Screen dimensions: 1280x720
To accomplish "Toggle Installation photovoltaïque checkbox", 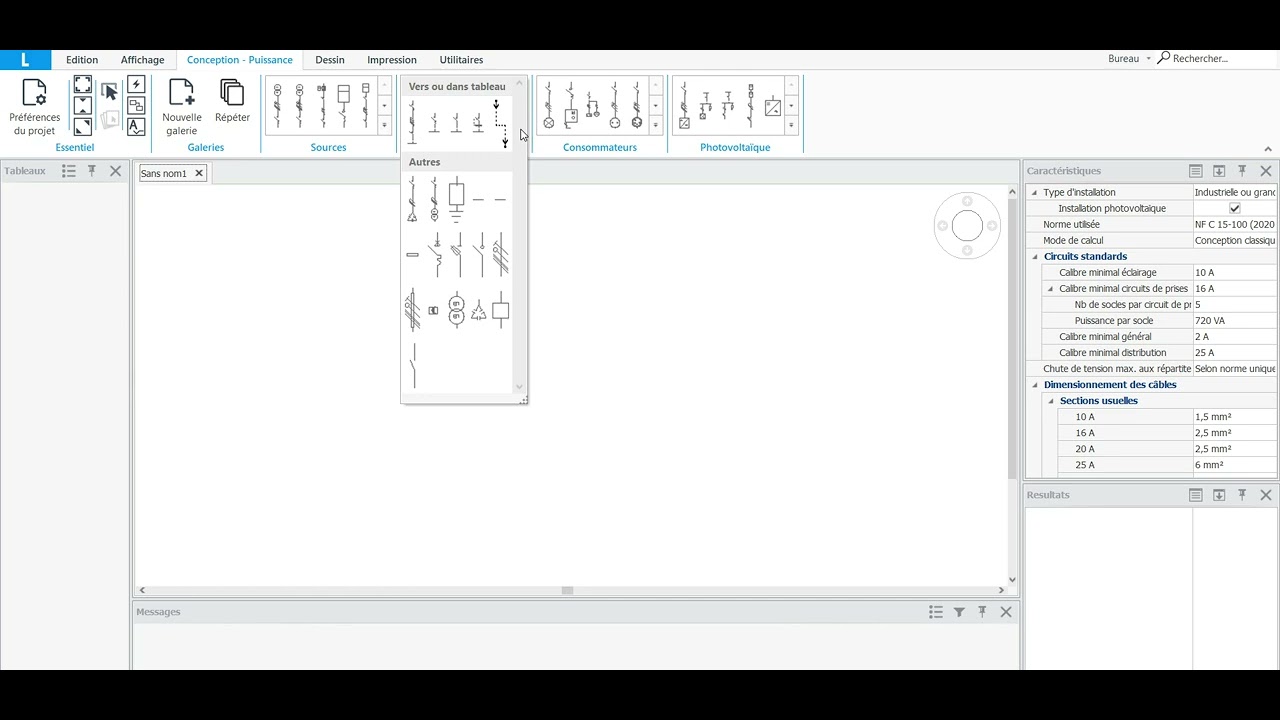I will tap(1235, 208).
